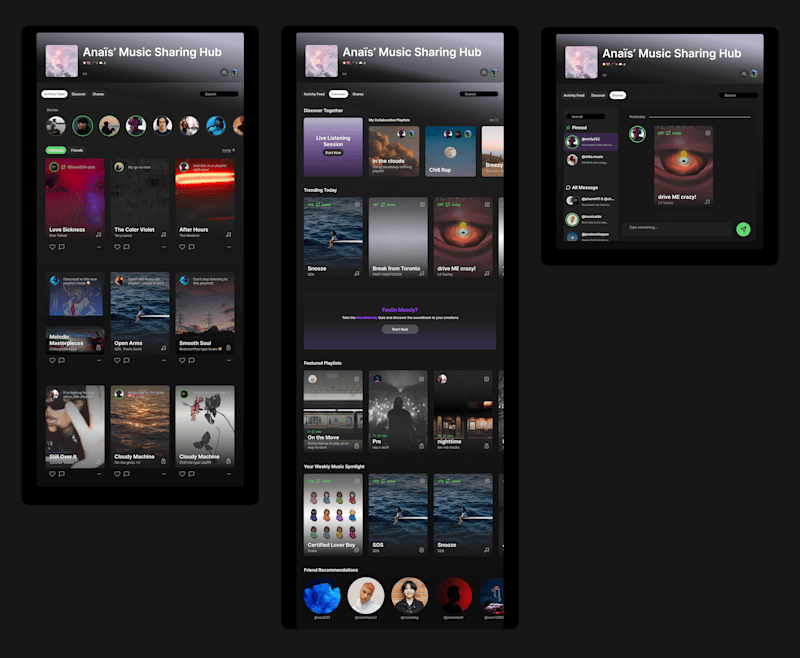Viewport: 800px width, 658px height.
Task: Click the music note on shared drive ME crazy! card
Action: [x=707, y=202]
